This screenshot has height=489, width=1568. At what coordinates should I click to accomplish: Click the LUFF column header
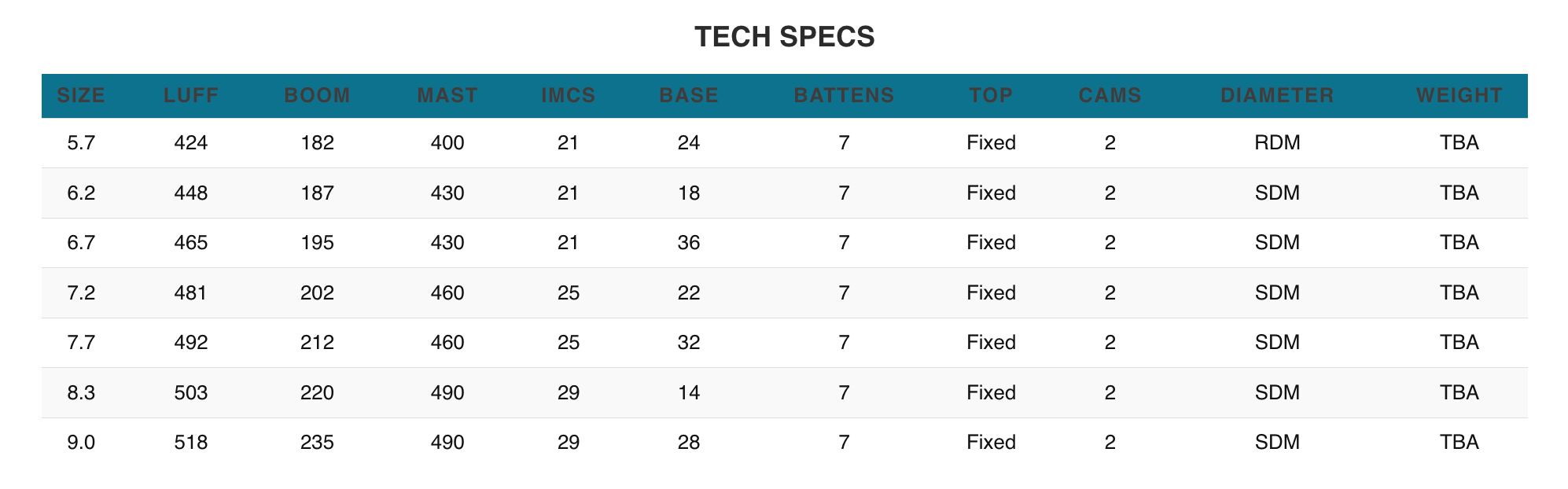(x=191, y=96)
